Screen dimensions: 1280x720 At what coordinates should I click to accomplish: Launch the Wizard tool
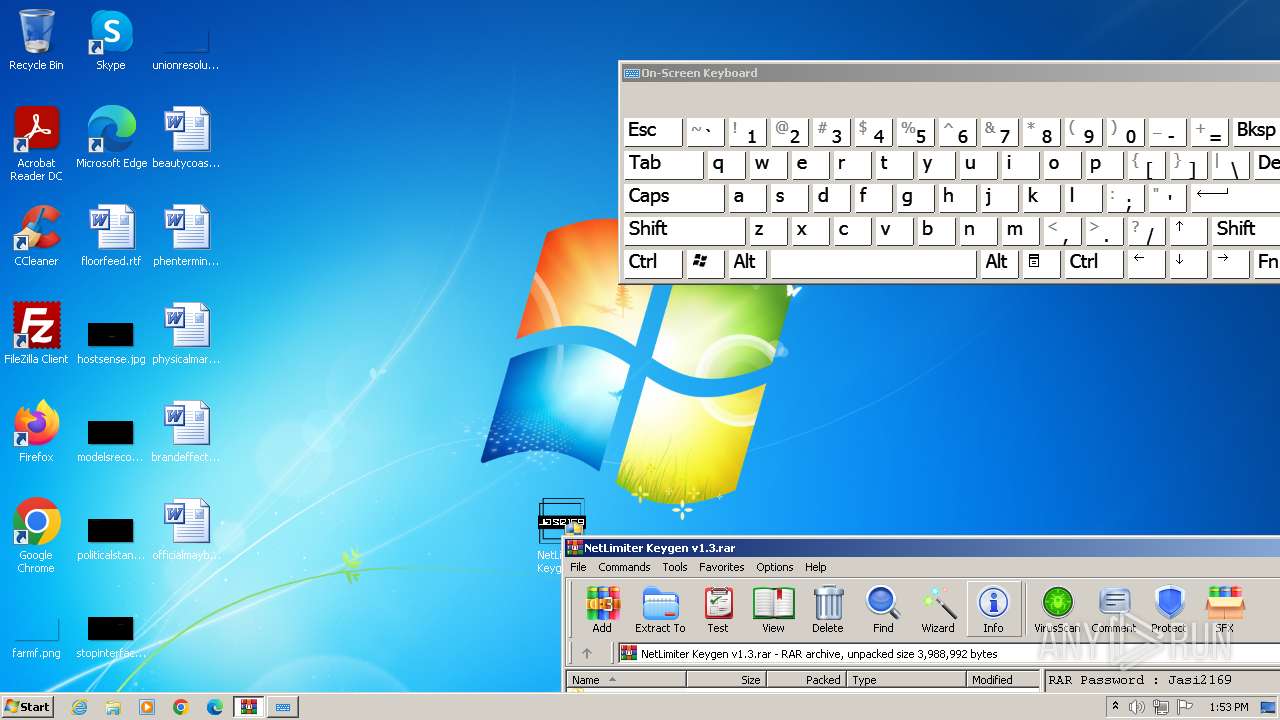coord(938,610)
